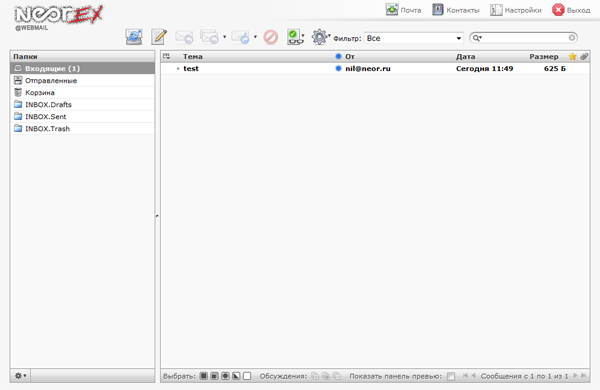Image resolution: width=600 pixels, height=390 pixels.
Task: Select unread messages icon
Action: point(225,376)
